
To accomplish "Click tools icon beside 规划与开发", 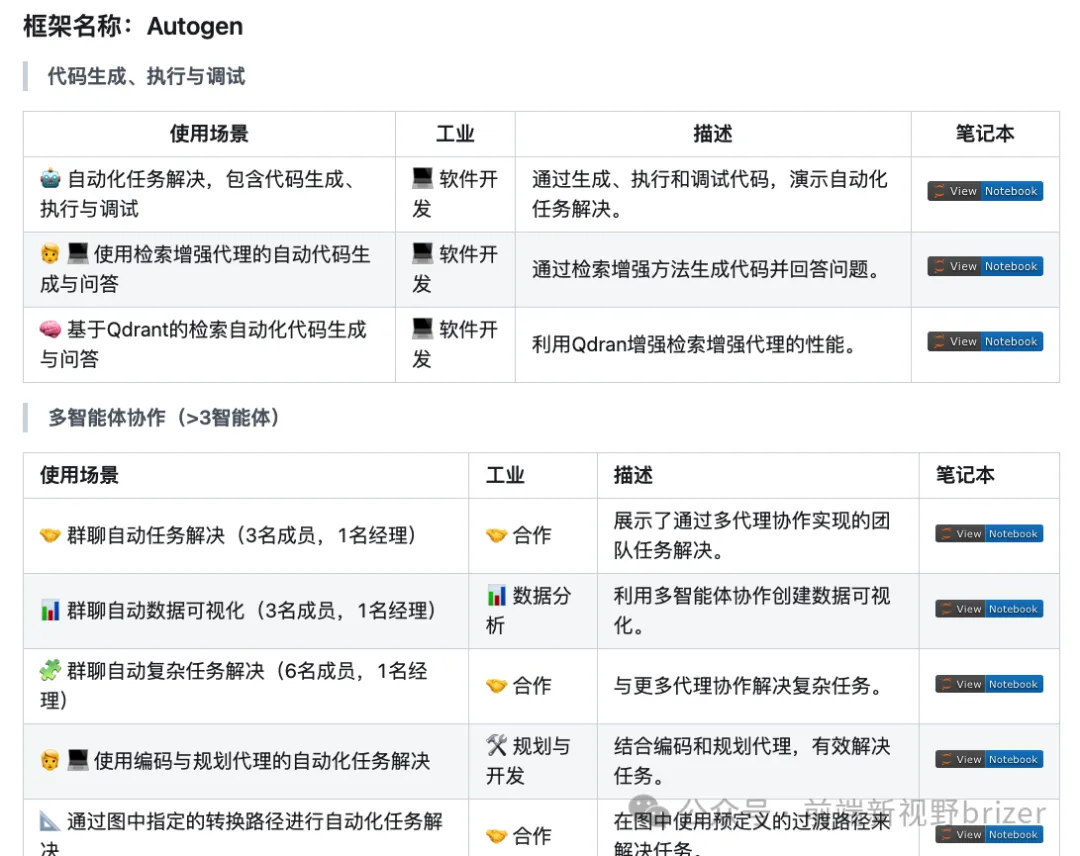I will 497,745.
